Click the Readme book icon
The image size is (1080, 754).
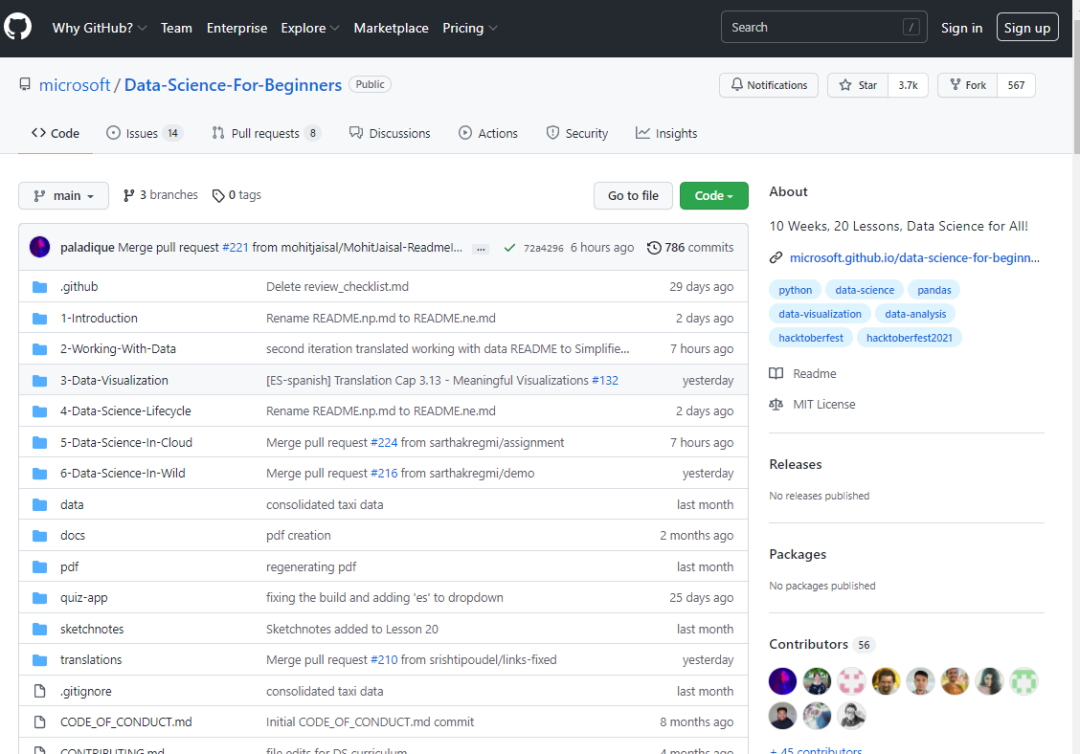pos(776,373)
